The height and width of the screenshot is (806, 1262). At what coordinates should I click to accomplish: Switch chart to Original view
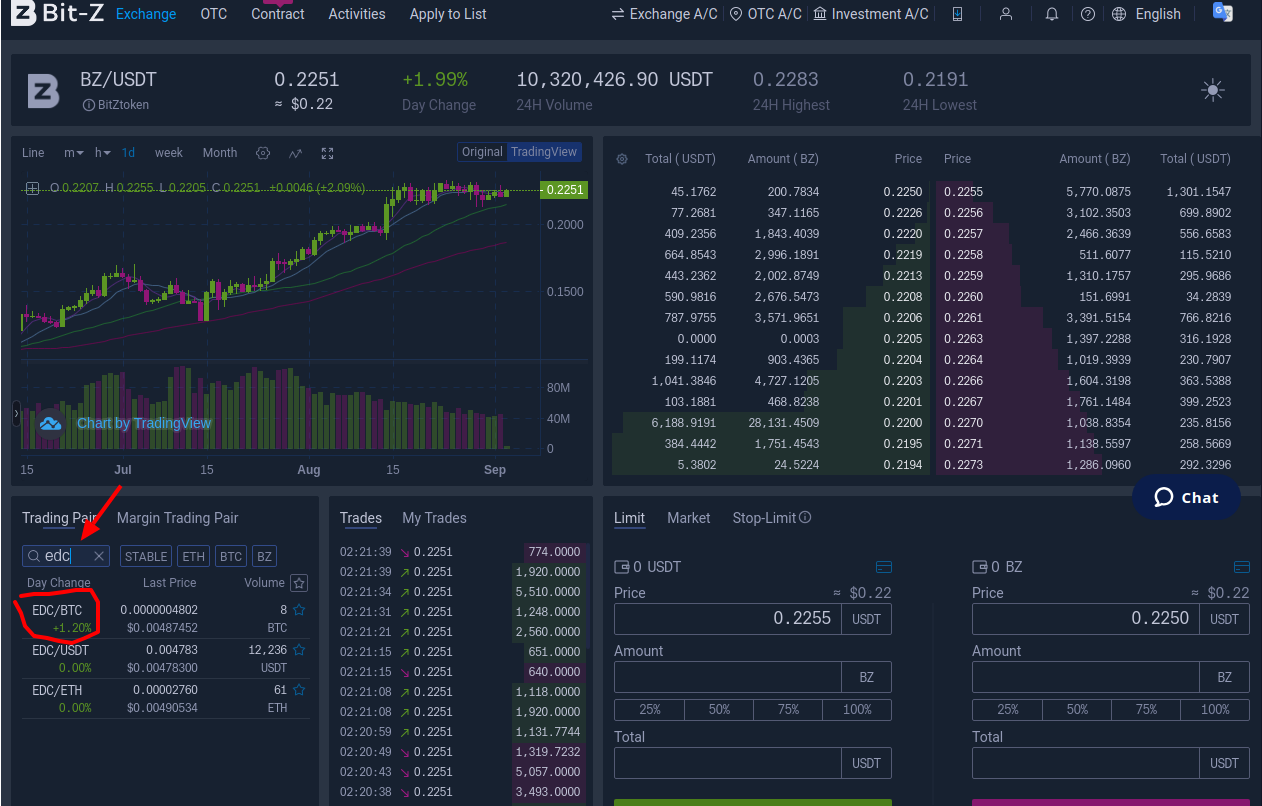coord(482,152)
